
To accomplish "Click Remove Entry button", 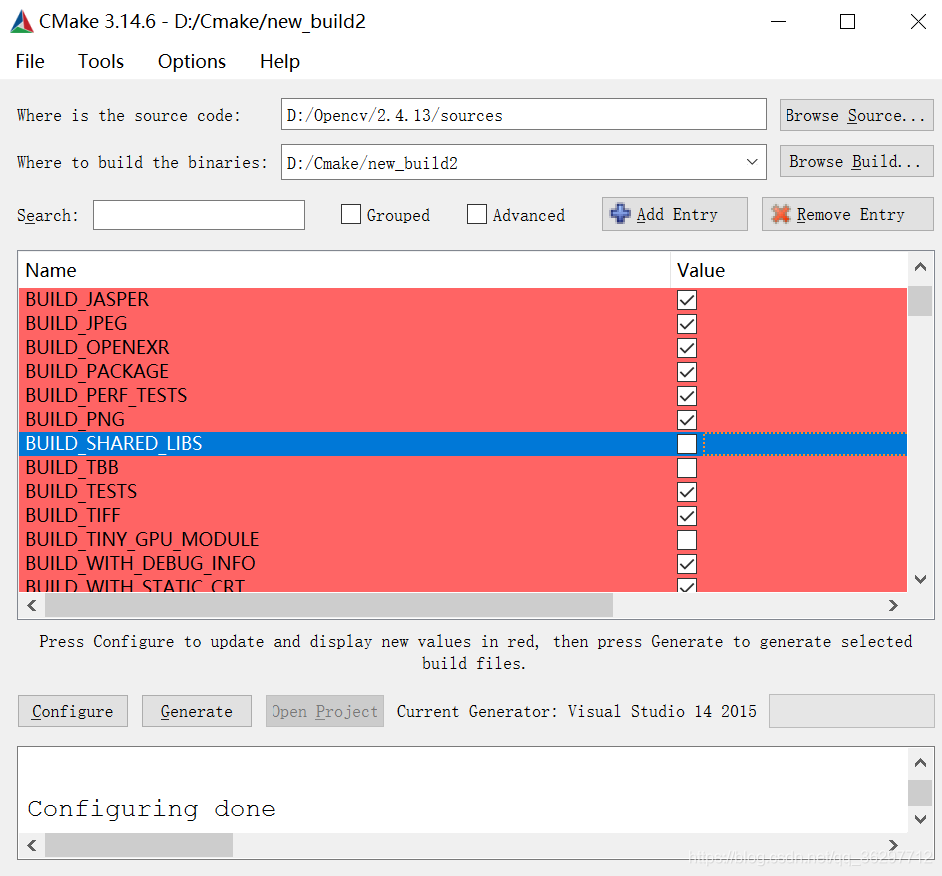I will 848,214.
